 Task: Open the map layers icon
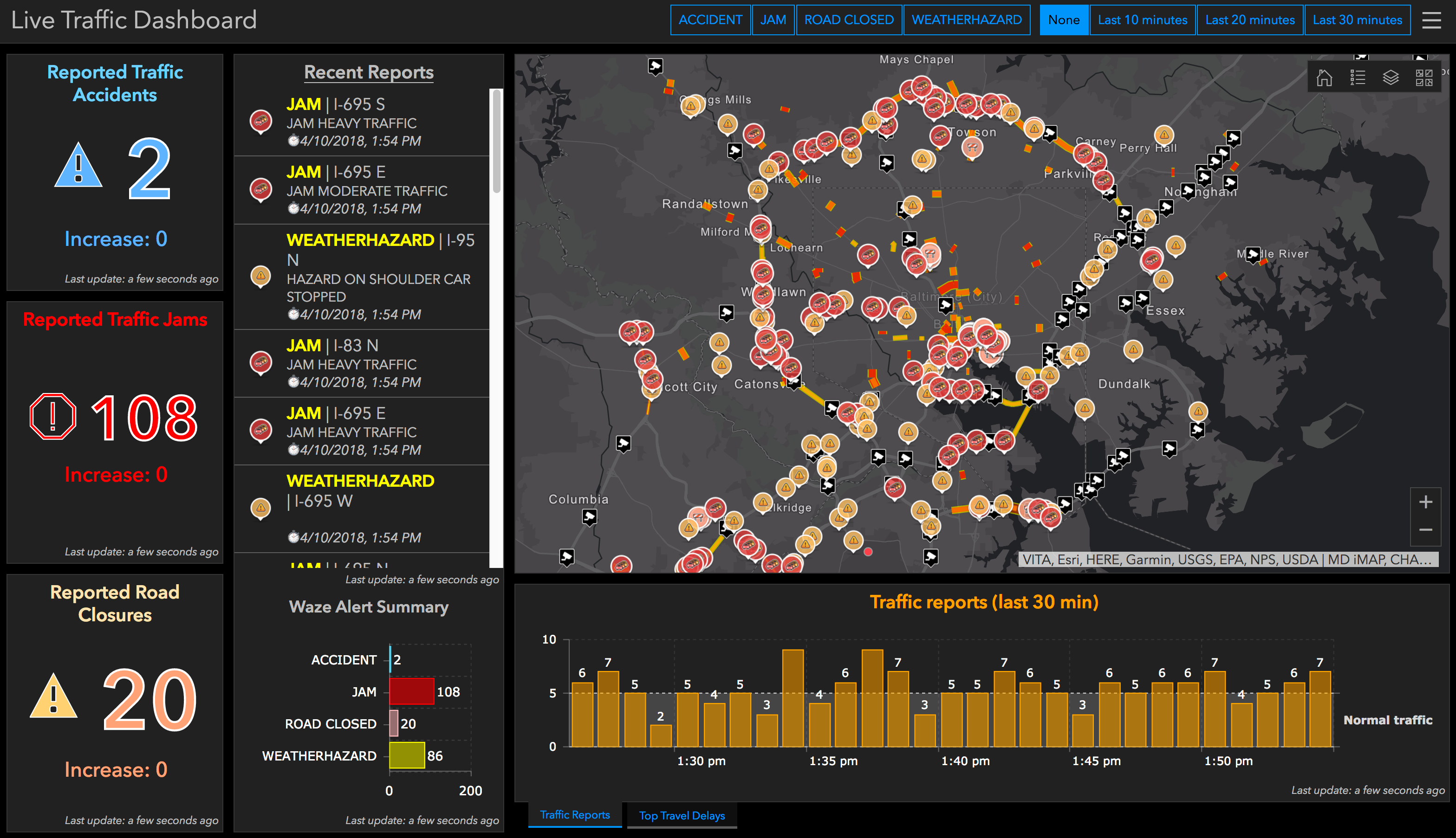(1391, 77)
